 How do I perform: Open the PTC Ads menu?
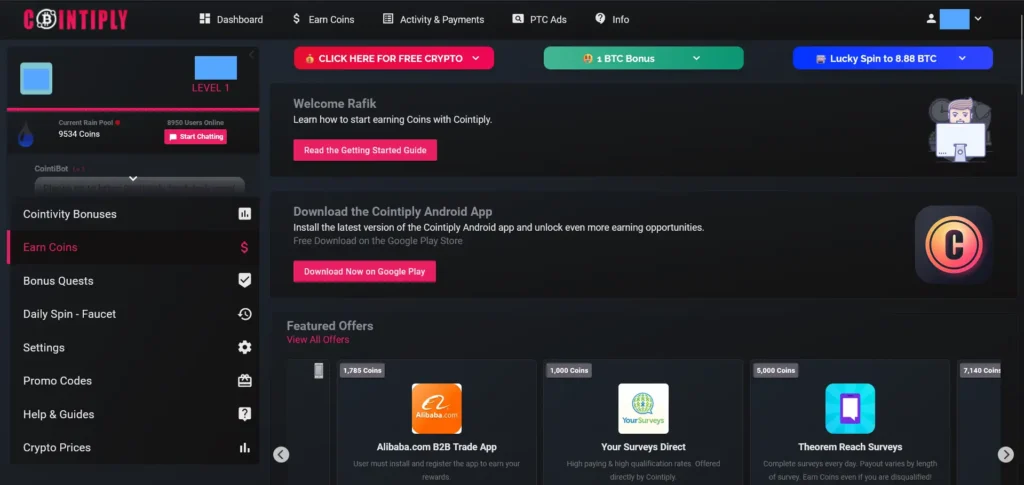[539, 19]
